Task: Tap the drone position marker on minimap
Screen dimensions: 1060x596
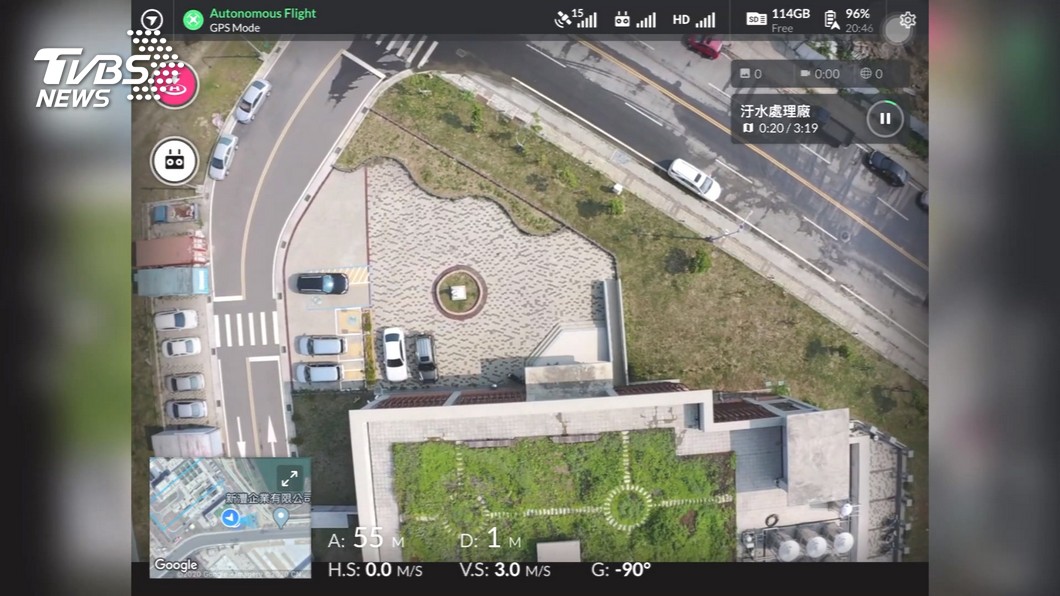Action: tap(230, 518)
